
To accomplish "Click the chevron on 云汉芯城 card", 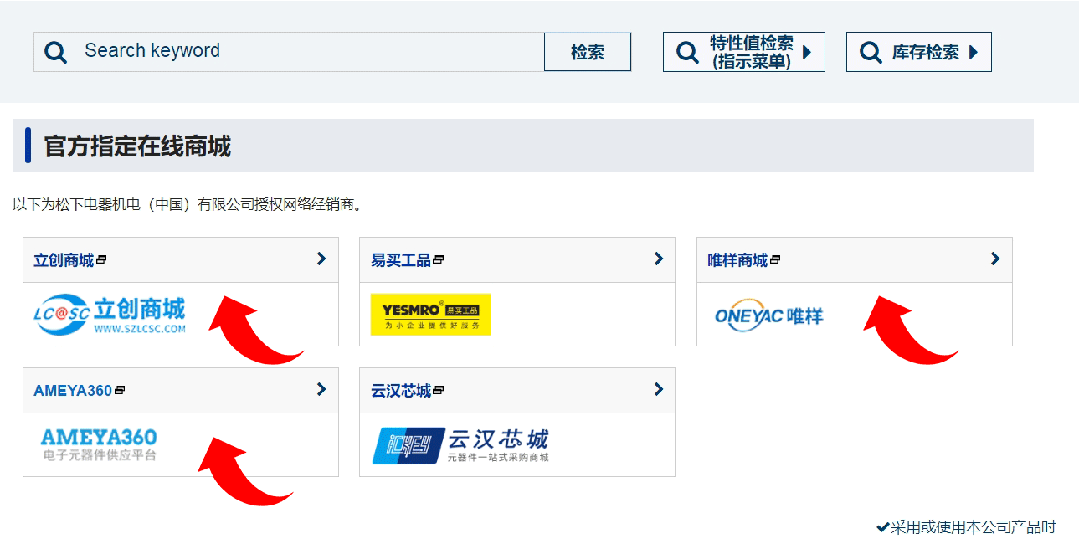I will click(658, 389).
